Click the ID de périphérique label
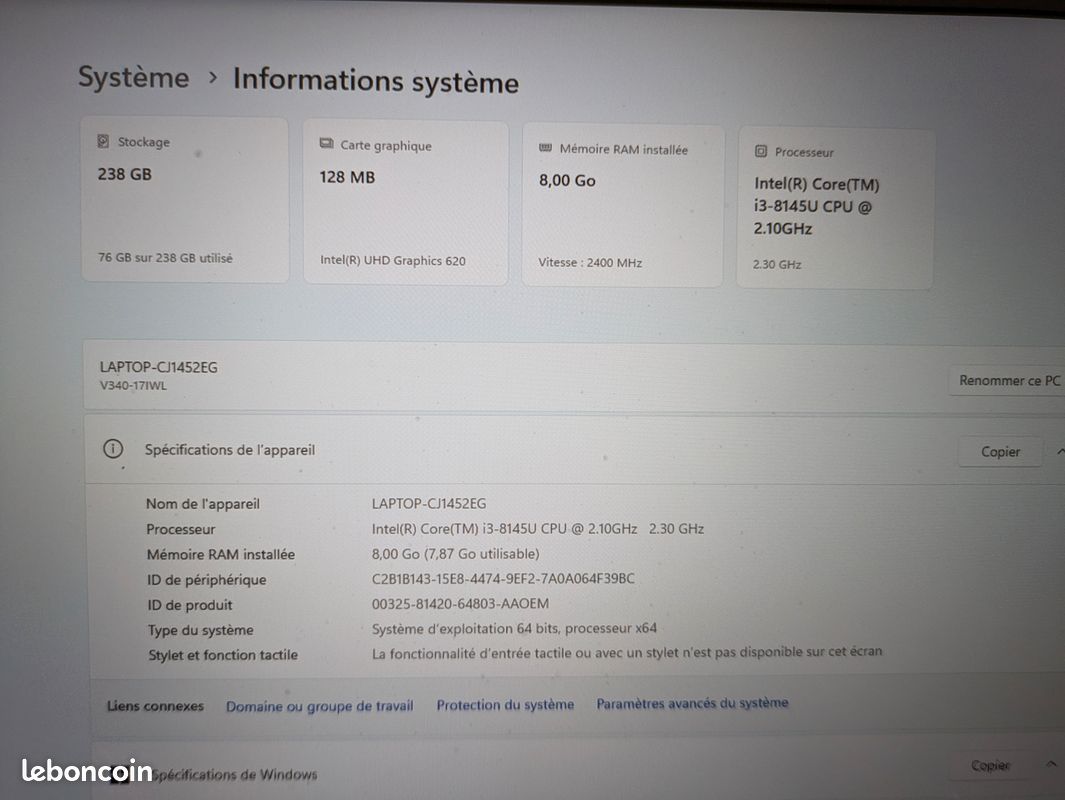1065x800 pixels. coord(206,580)
